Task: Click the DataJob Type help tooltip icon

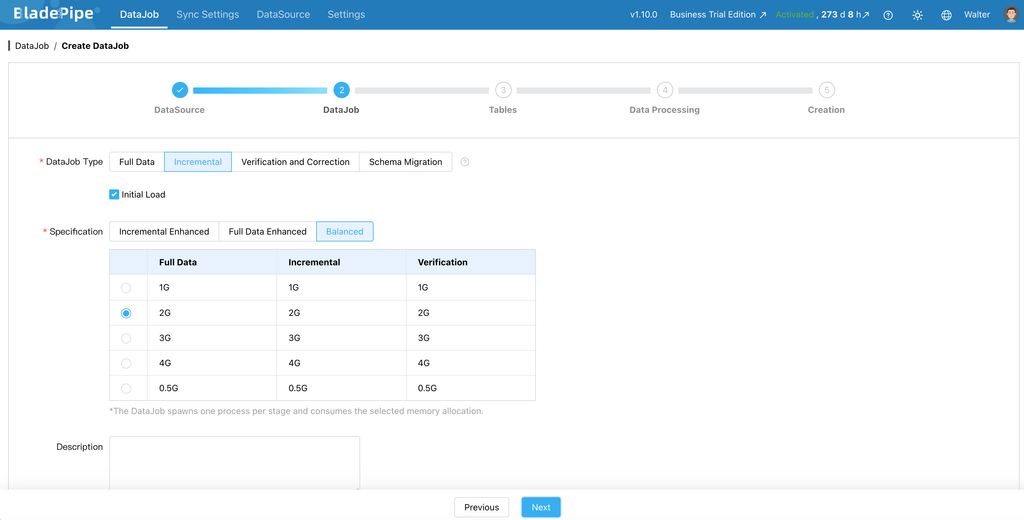Action: (465, 162)
